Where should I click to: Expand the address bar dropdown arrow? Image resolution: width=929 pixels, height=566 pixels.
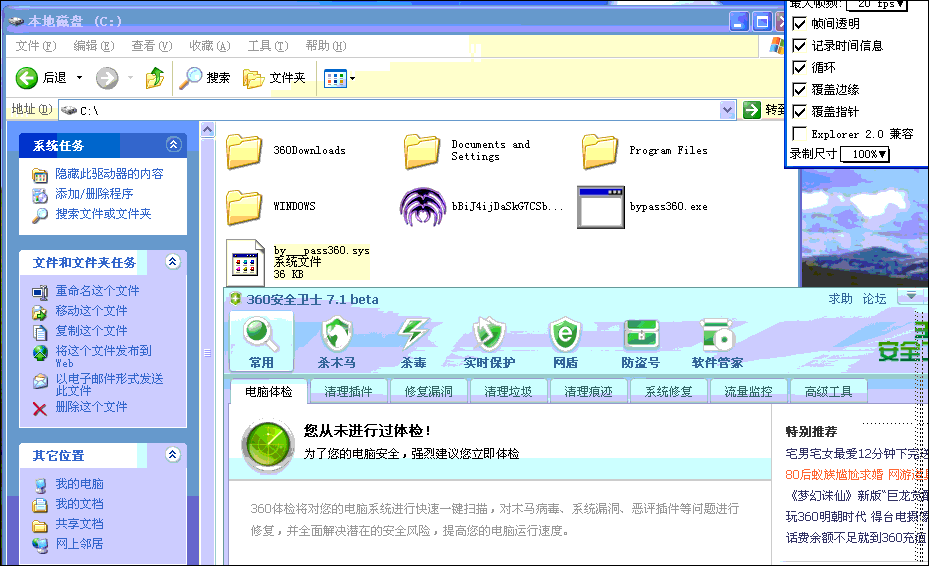point(728,110)
